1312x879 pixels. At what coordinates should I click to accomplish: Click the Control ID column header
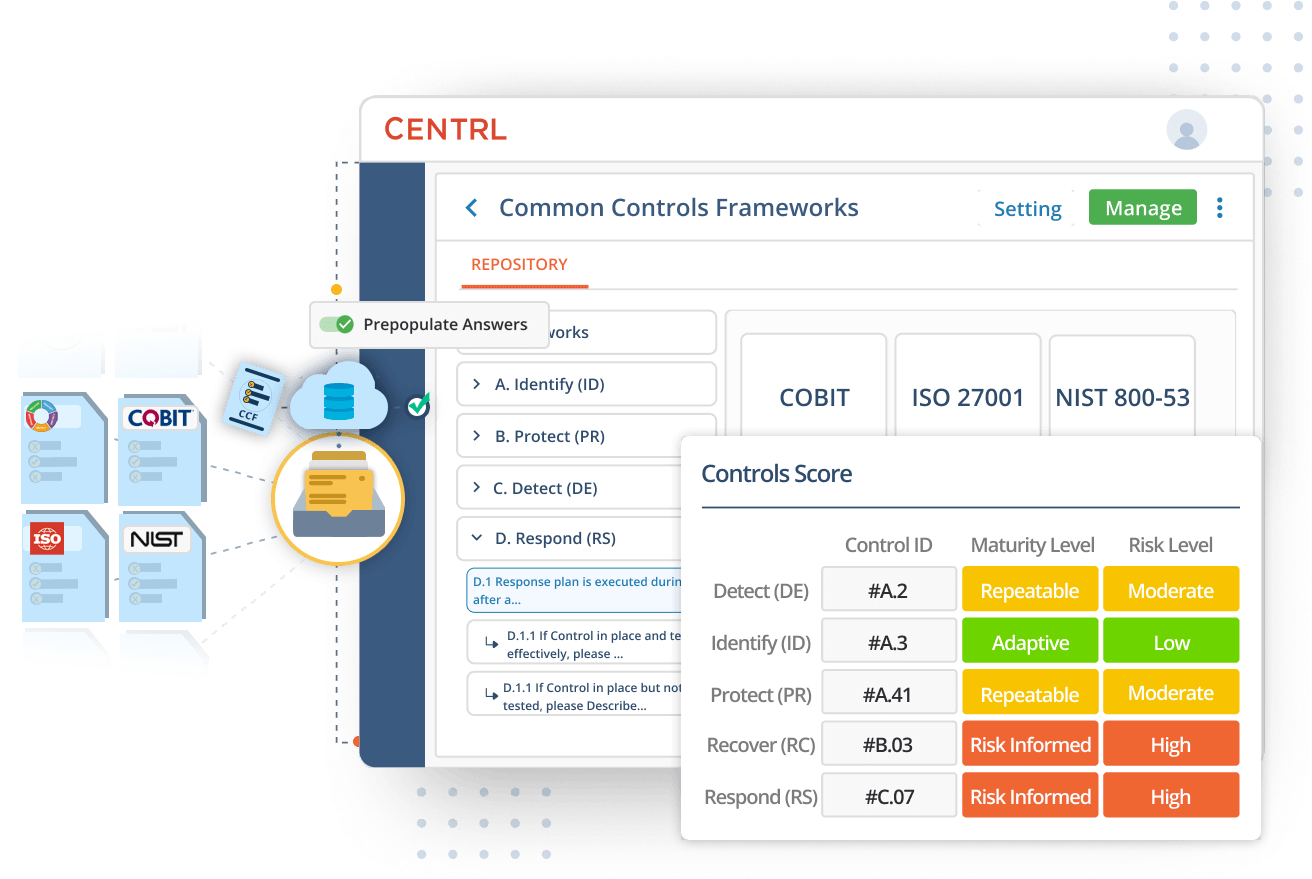click(x=888, y=545)
